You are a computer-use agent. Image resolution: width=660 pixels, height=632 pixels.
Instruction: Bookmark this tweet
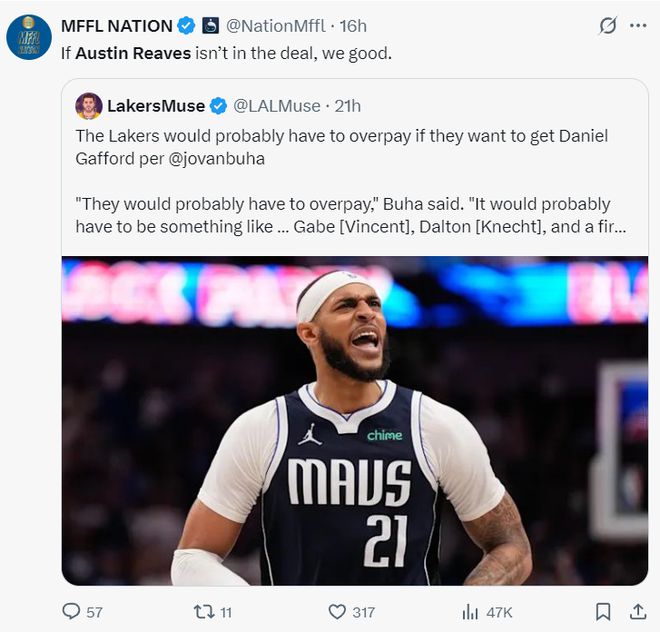coord(603,611)
